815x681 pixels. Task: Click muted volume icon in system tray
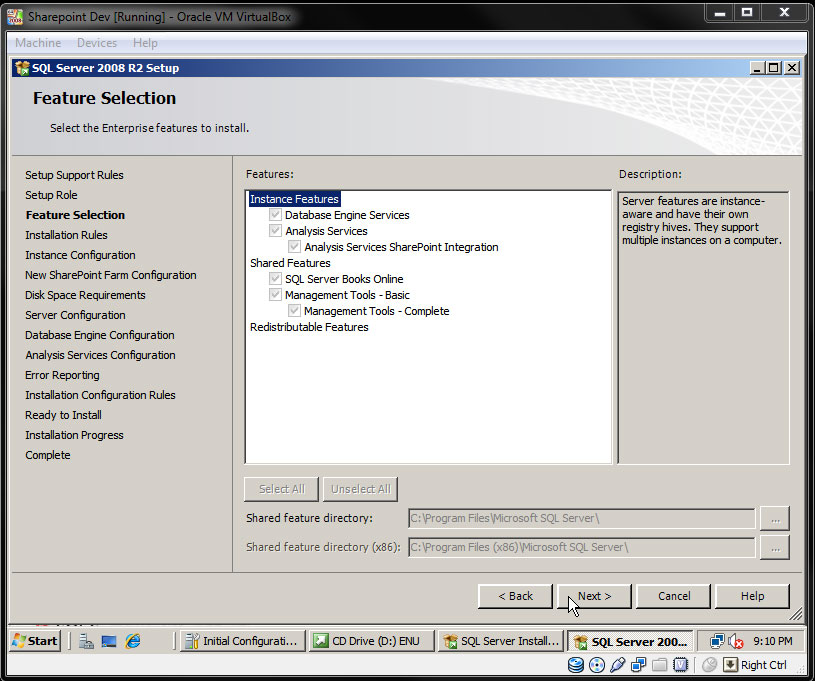(735, 641)
